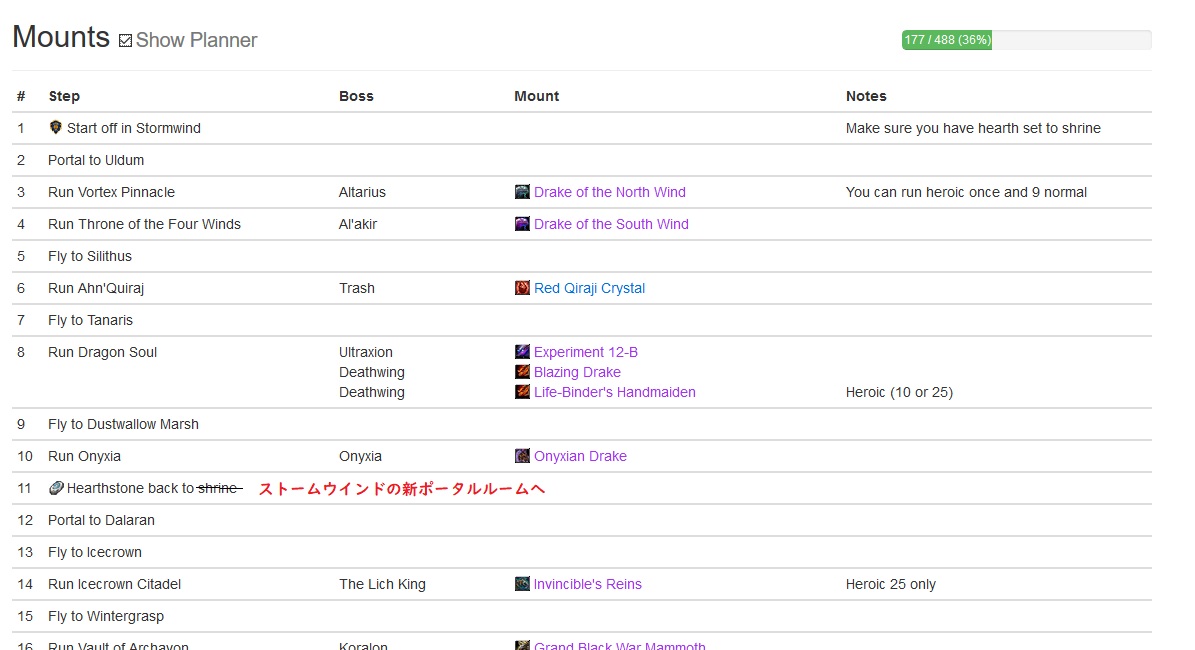The height and width of the screenshot is (650, 1195).
Task: Click the Step column header
Action: coord(64,96)
